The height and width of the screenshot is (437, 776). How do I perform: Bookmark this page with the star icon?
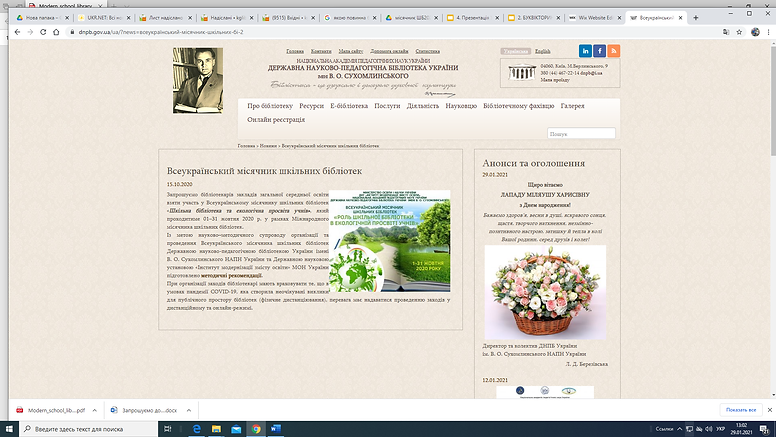(x=739, y=32)
